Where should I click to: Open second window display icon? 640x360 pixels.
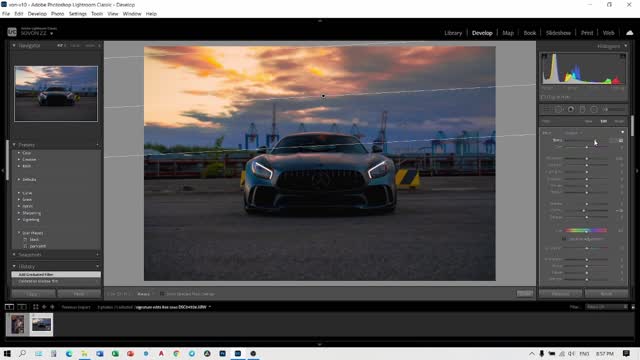[x=22, y=307]
